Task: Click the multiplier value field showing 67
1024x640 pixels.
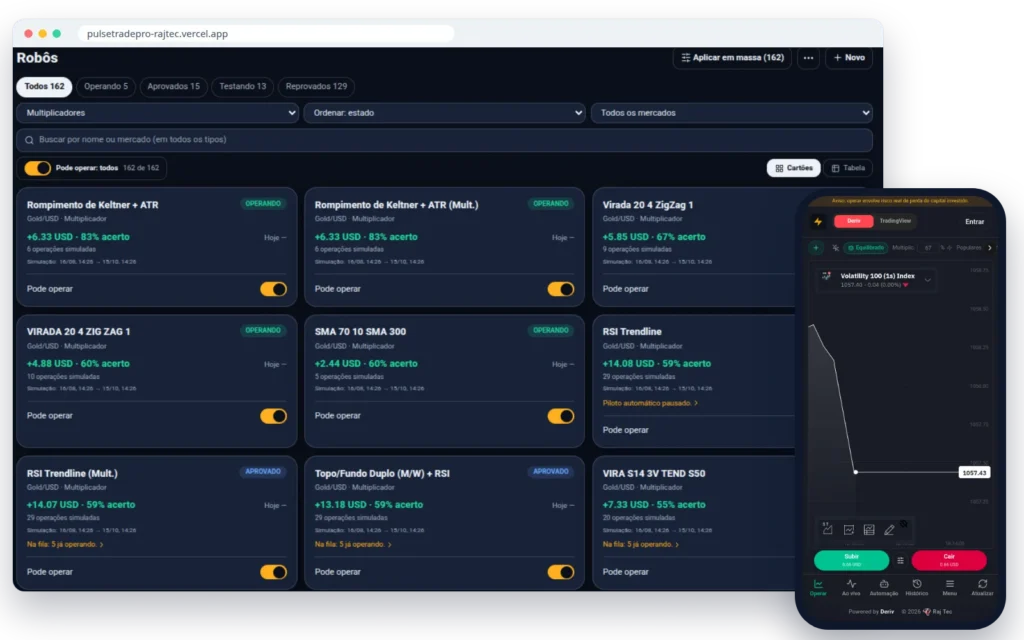Action: click(x=928, y=248)
